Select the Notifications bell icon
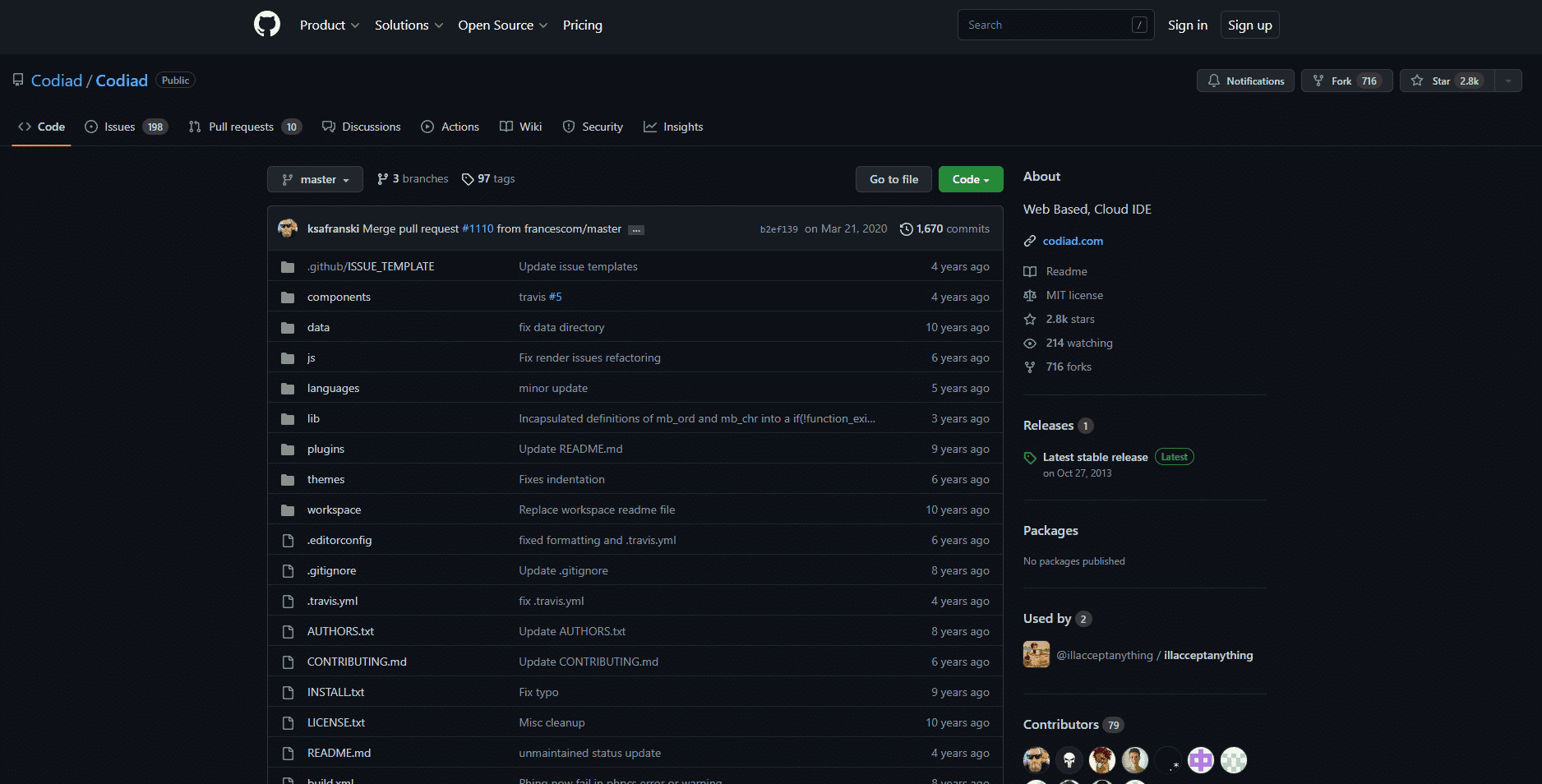Viewport: 1542px width, 784px height. (x=1215, y=81)
